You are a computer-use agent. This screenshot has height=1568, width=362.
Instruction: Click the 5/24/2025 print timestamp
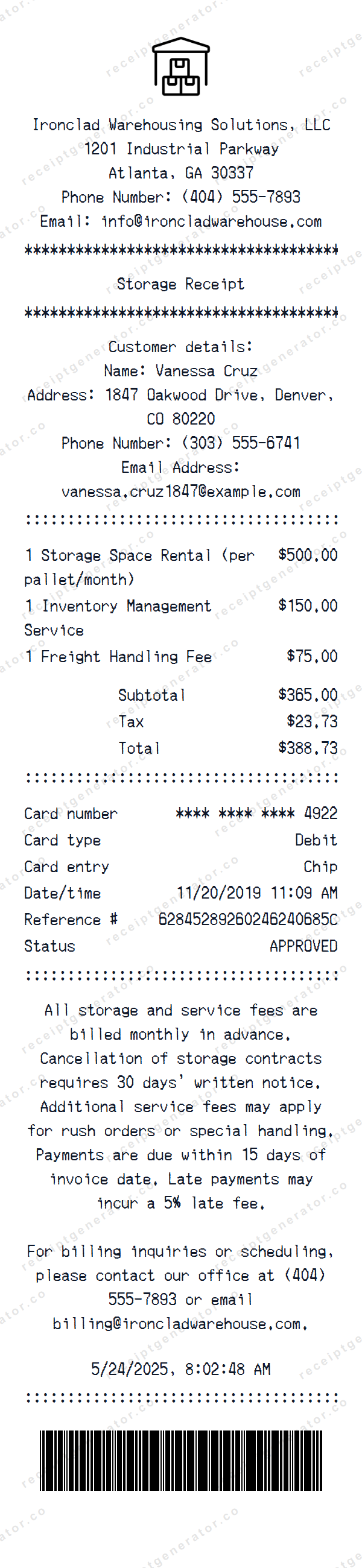181,1369
